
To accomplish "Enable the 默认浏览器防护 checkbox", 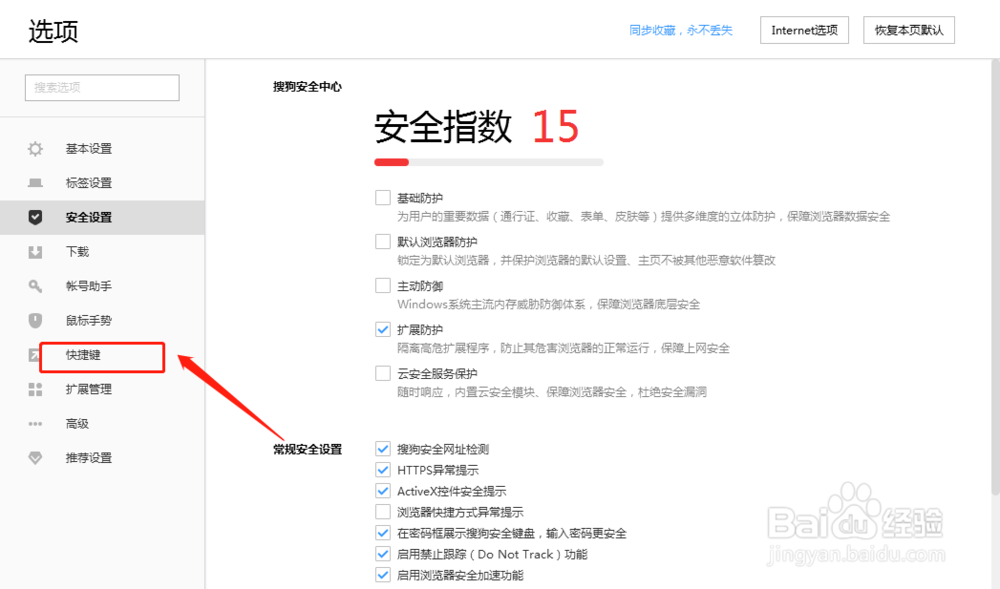I will [383, 242].
